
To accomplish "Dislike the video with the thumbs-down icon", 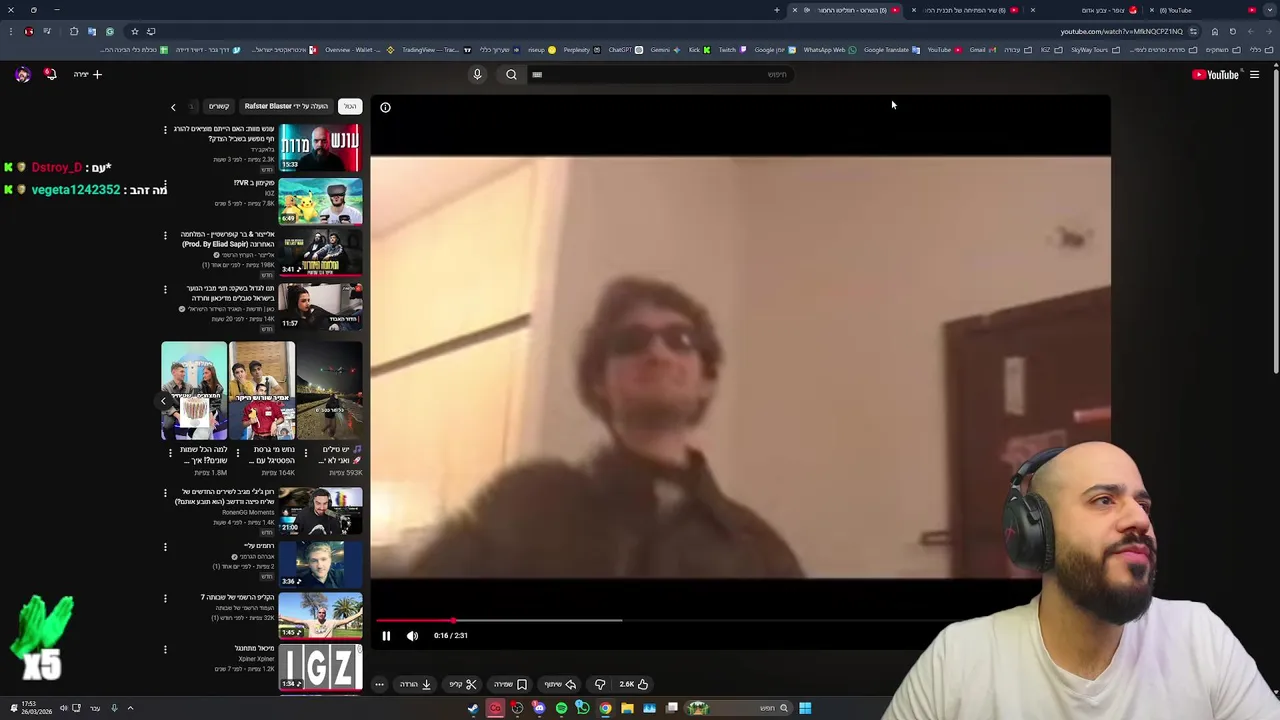I will (x=600, y=684).
